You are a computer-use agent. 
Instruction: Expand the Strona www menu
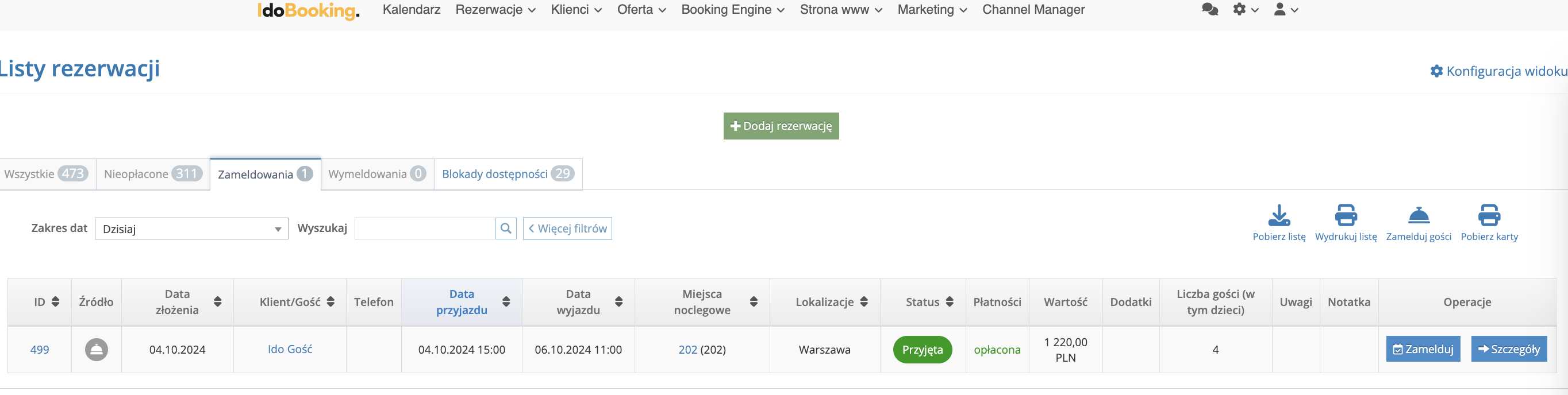[841, 10]
